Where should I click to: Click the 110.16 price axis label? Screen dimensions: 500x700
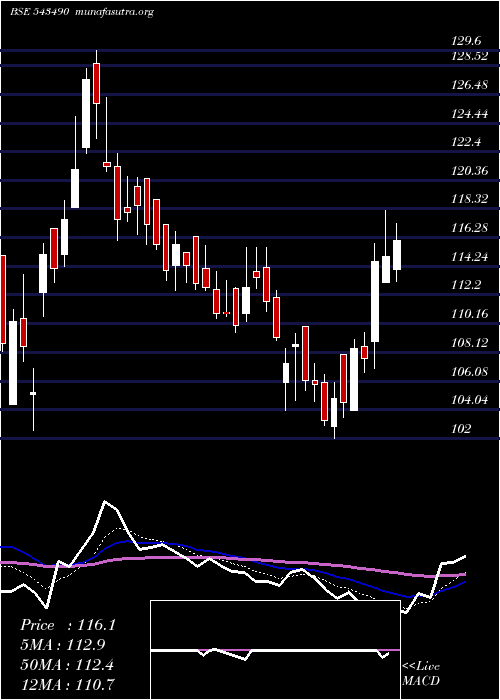[470, 314]
